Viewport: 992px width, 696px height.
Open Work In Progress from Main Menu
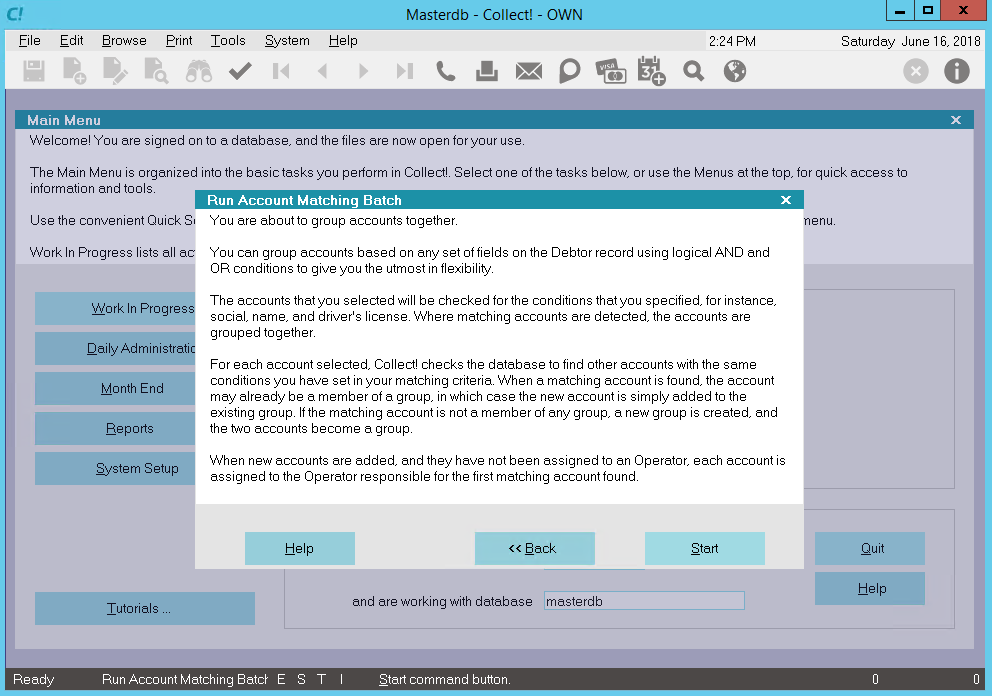(x=115, y=309)
